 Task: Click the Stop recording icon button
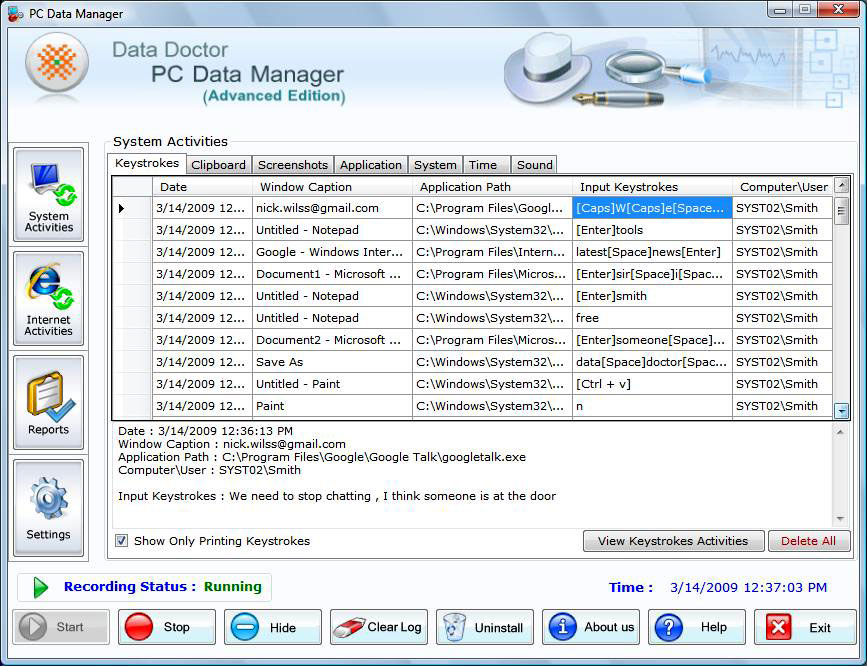click(142, 627)
